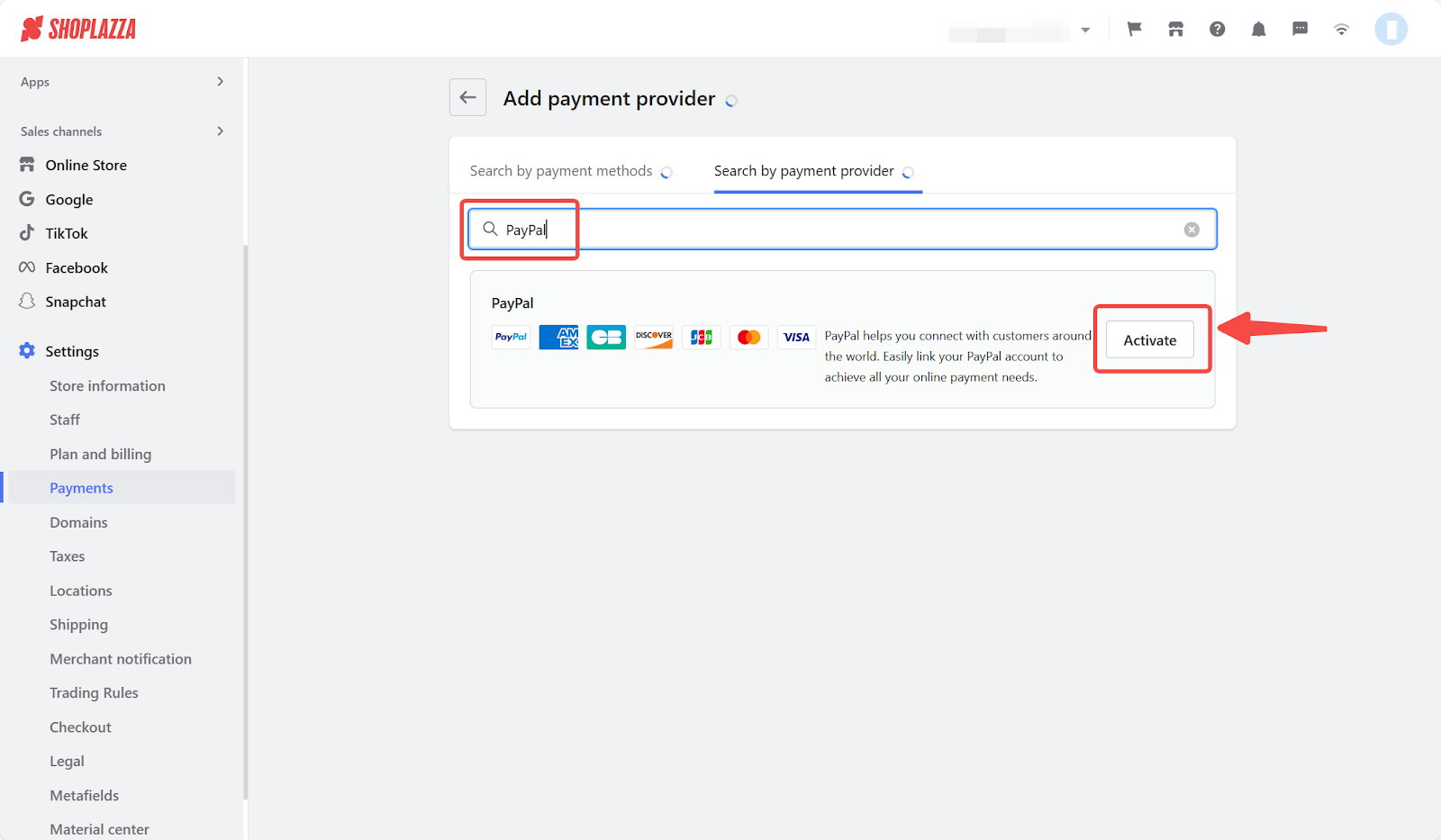Open Taxes settings
1441x840 pixels.
tap(68, 556)
